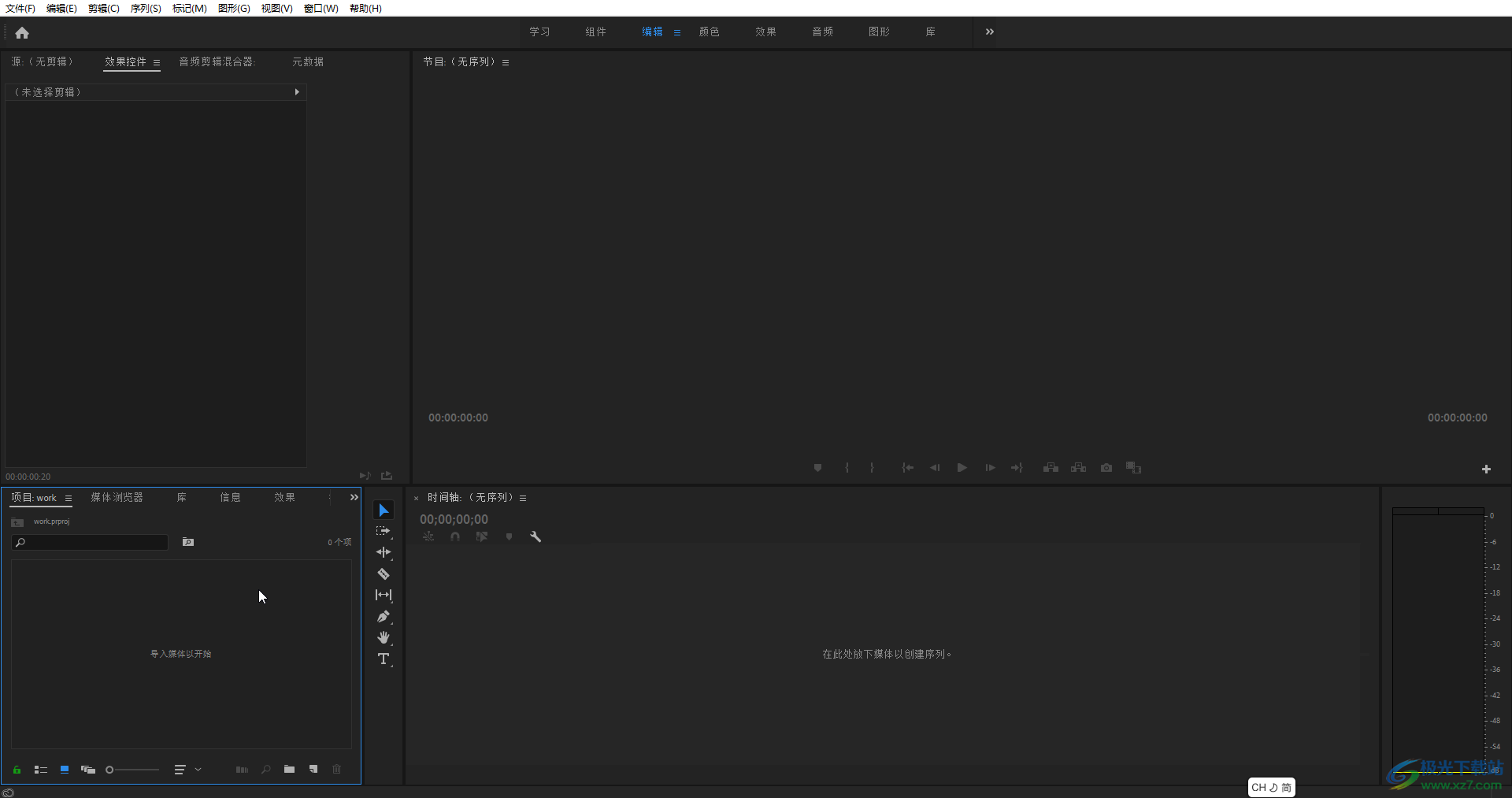Switch project panel to Freeform view
The width and height of the screenshot is (1512, 798).
[88, 770]
